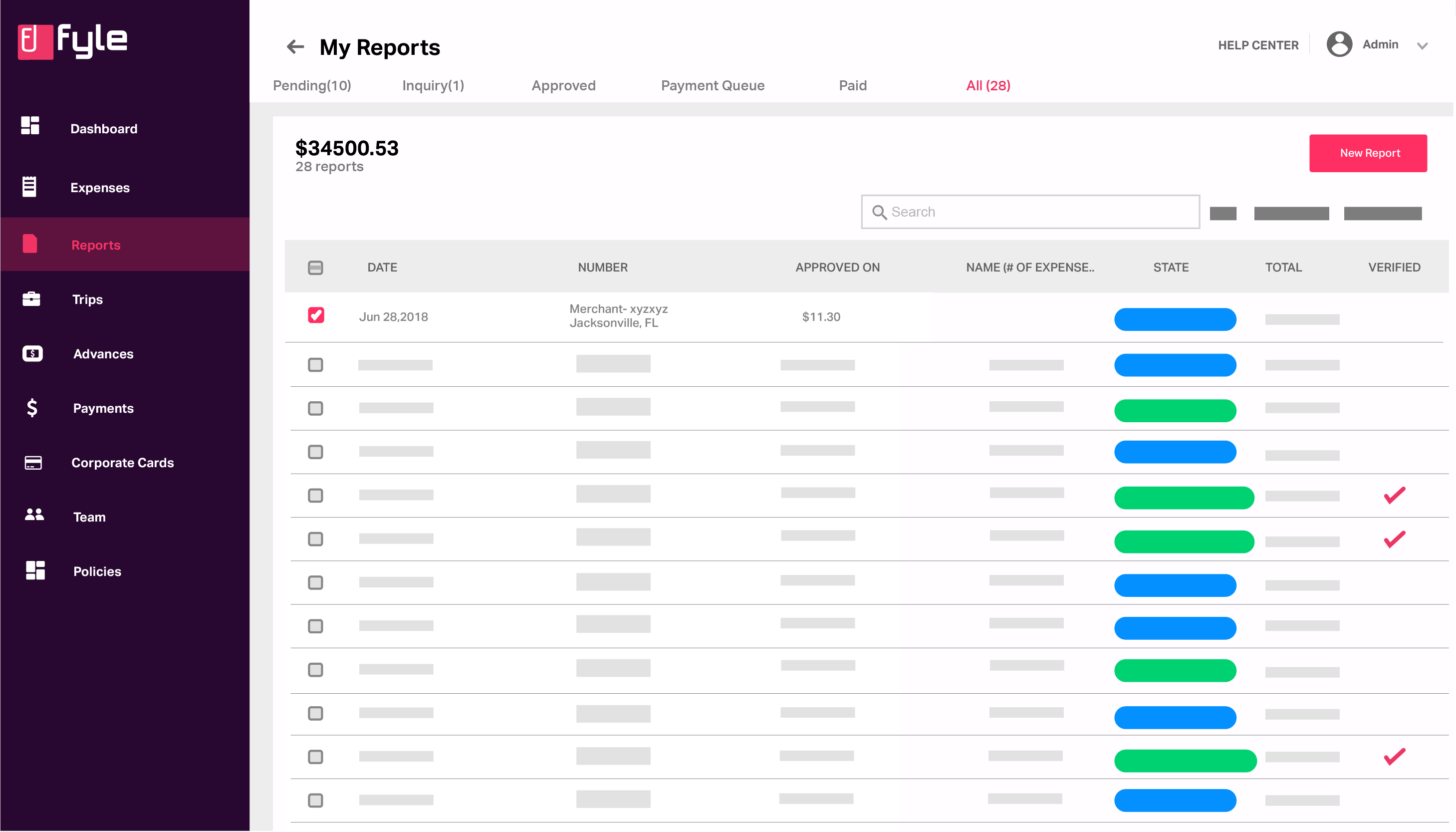Open the HELP CENTER link

click(1258, 45)
